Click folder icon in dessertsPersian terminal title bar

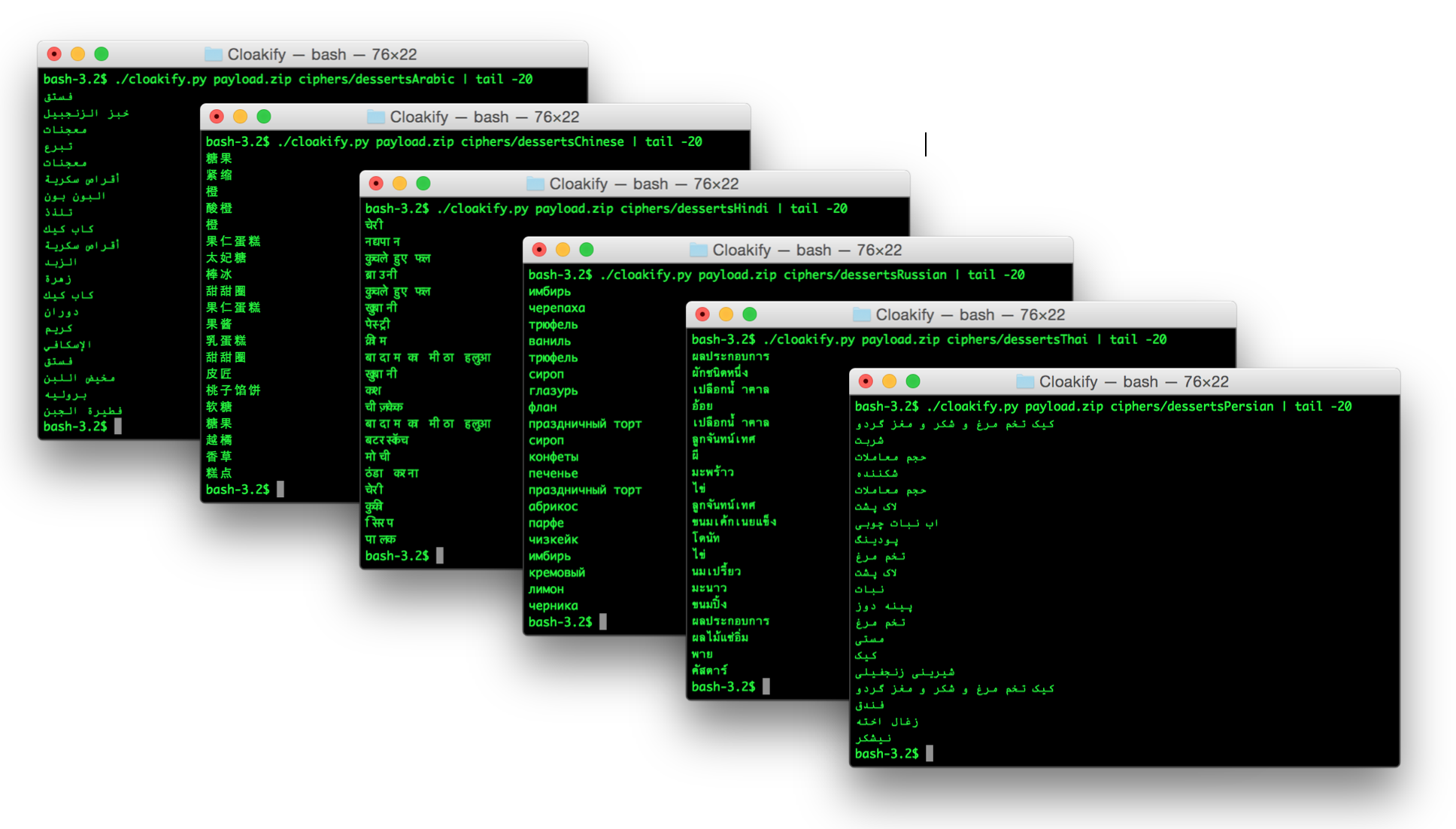coord(1025,381)
